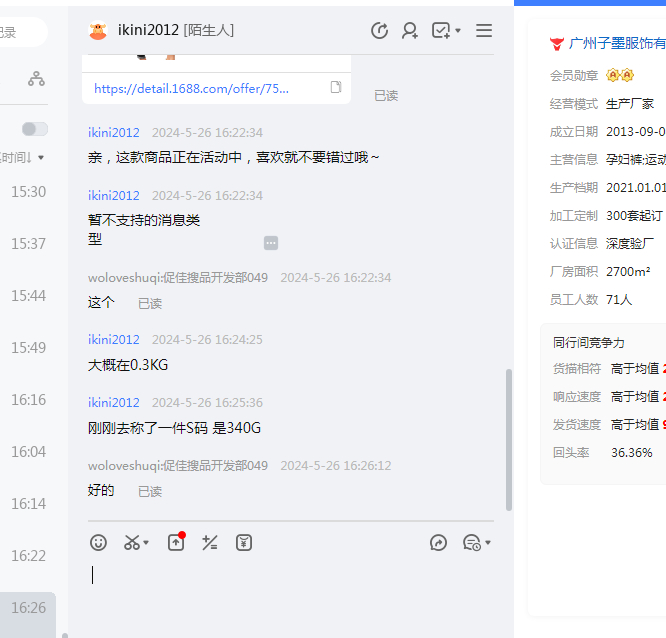Click message 刚刚去称了一件S码 是340G

pyautogui.click(x=174, y=428)
